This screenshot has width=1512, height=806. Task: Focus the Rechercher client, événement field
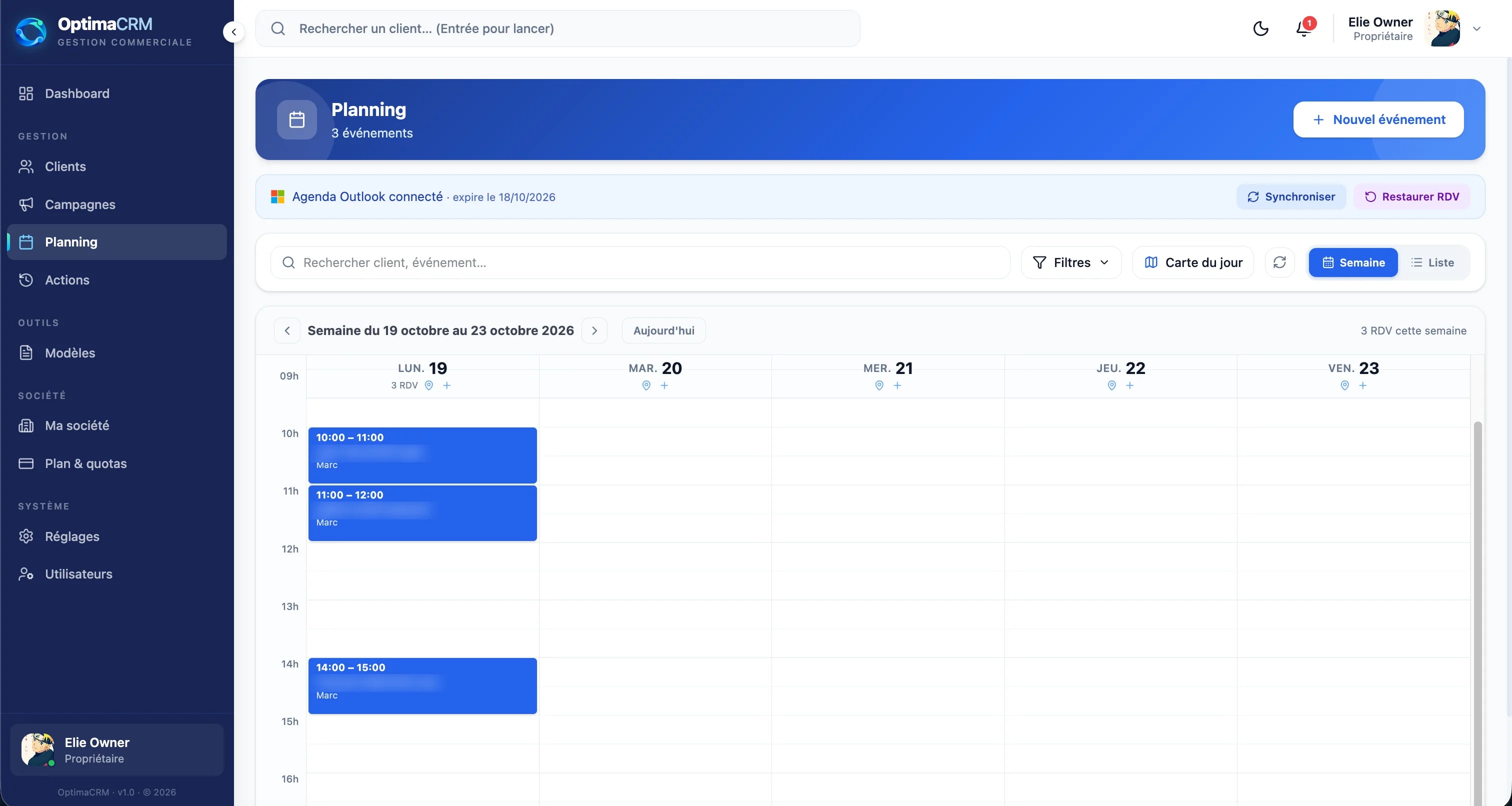point(640,262)
